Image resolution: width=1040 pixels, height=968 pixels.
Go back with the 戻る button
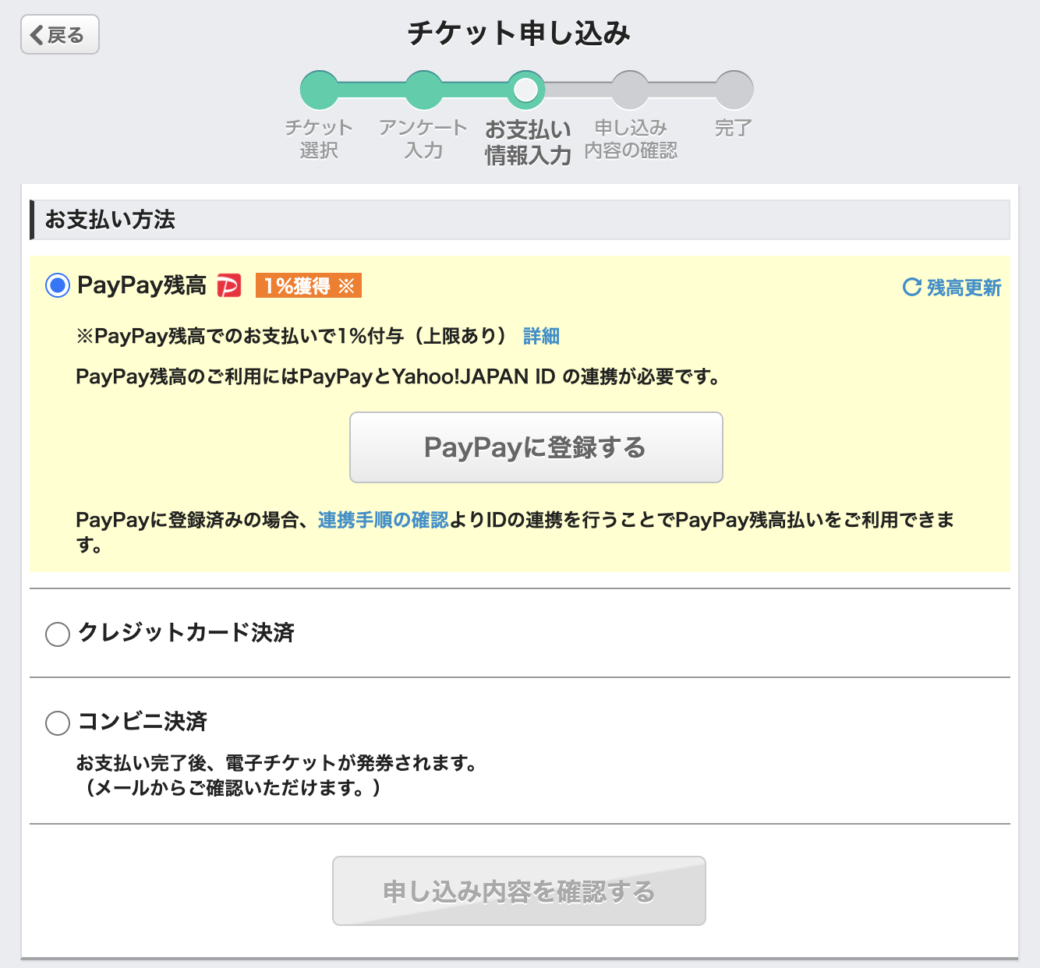60,35
